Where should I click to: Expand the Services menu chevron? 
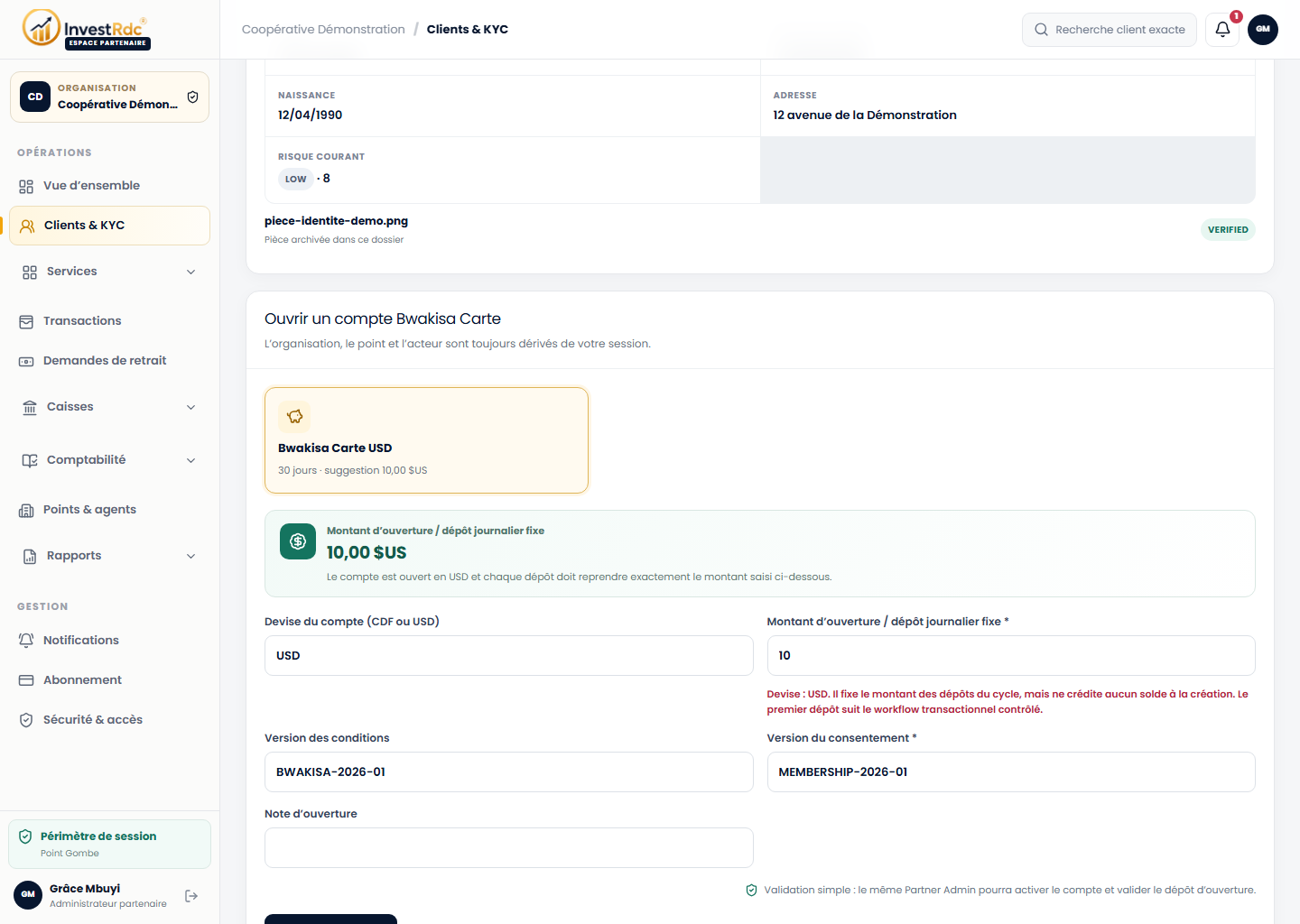coord(190,272)
